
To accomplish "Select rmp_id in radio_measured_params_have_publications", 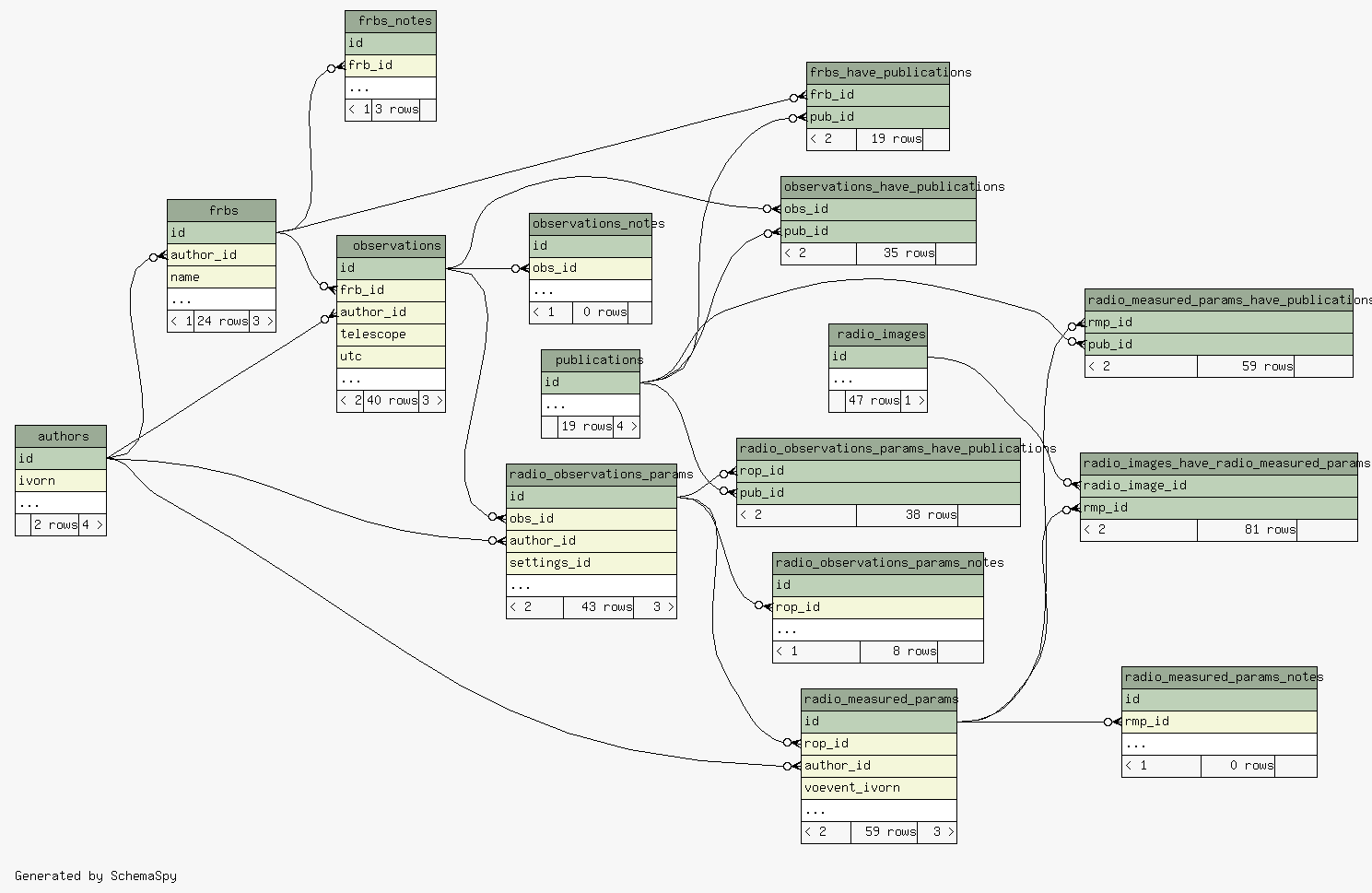I will (x=1219, y=323).
